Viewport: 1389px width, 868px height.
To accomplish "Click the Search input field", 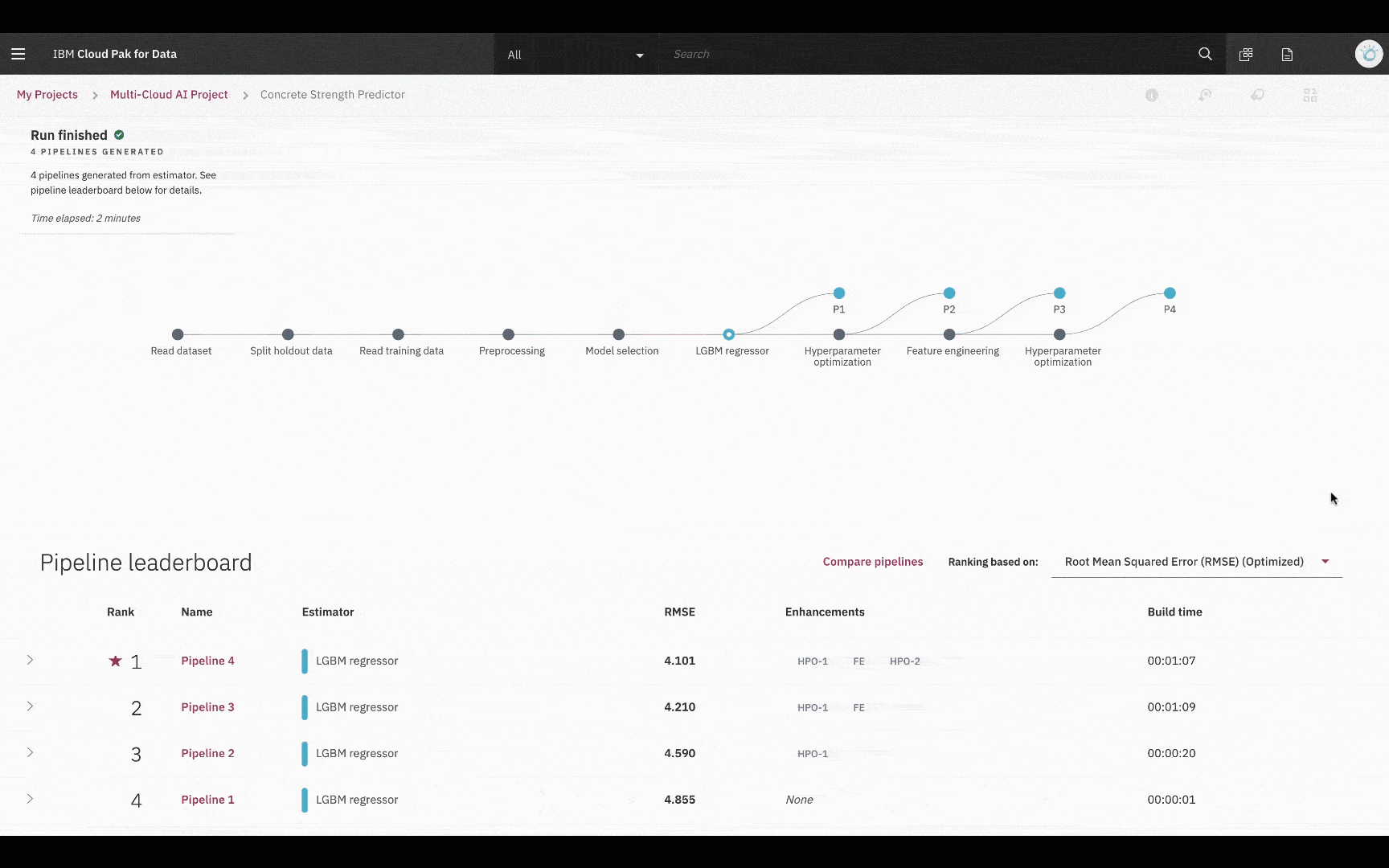I will pos(924,54).
